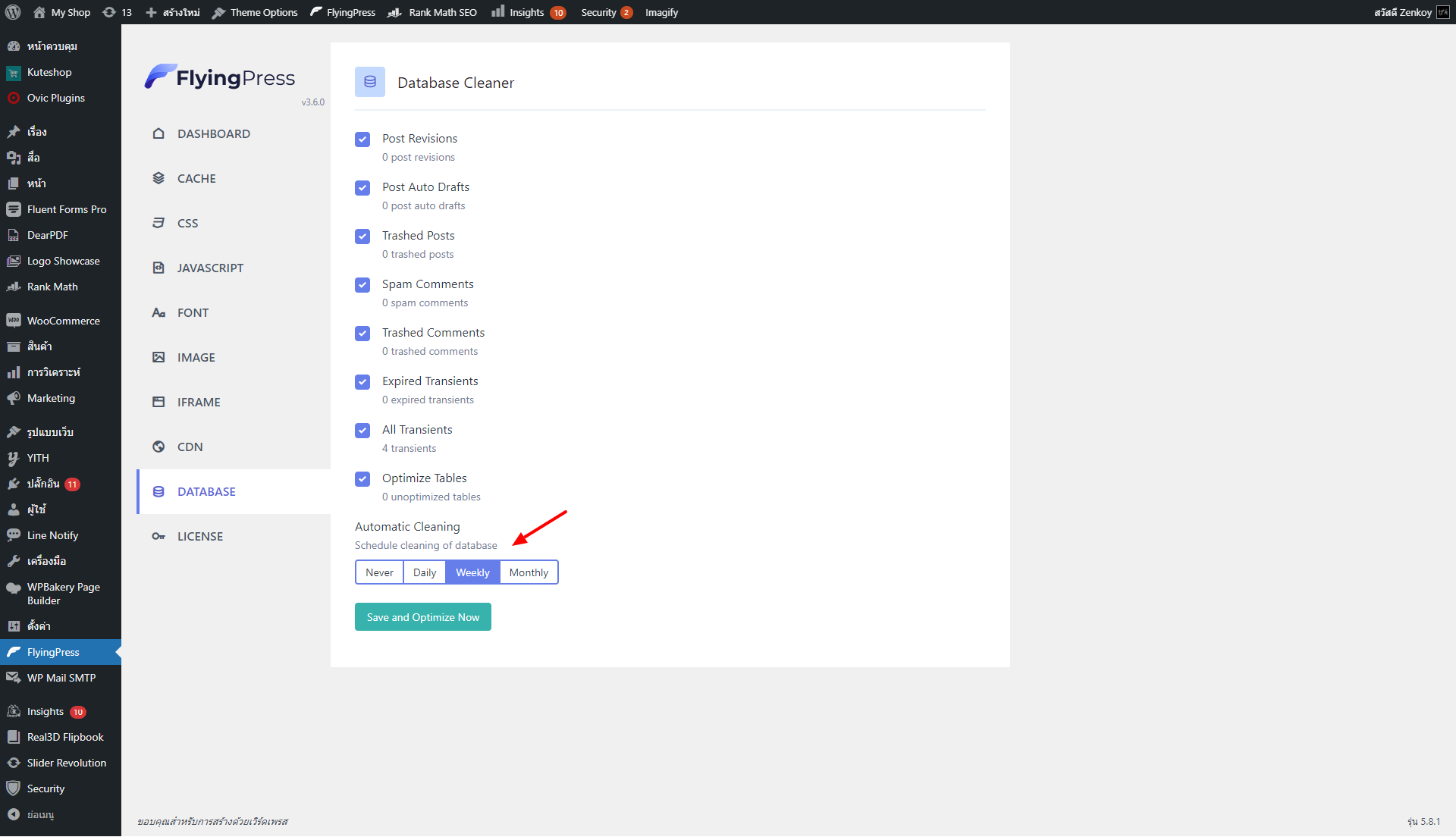This screenshot has height=837, width=1456.
Task: Switch to the DASHBOARD tab
Action: pyautogui.click(x=213, y=133)
